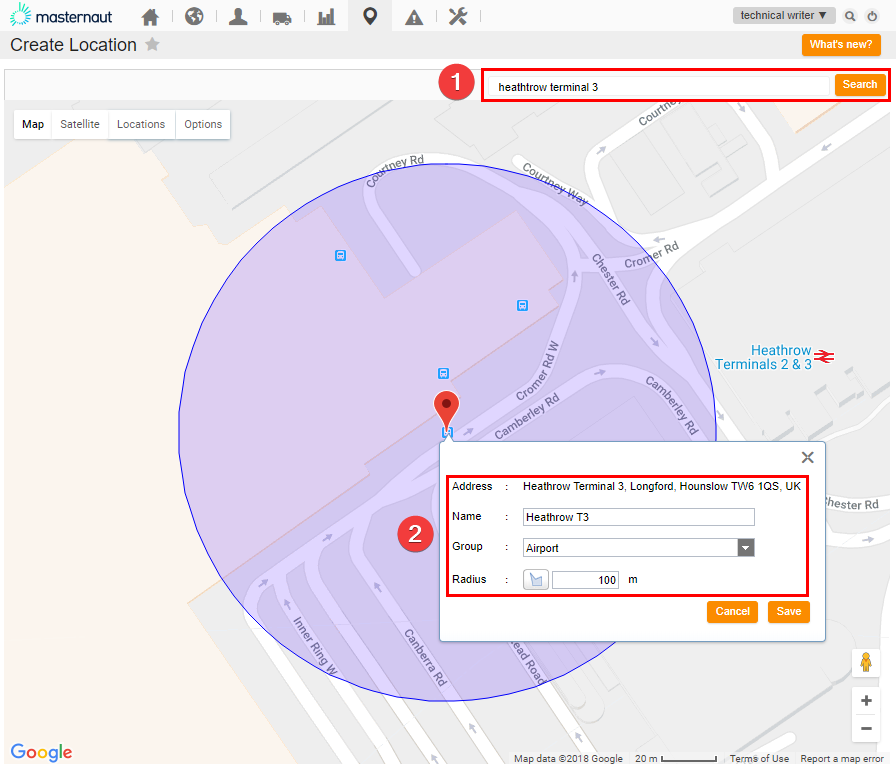Click the power logout icon
Viewport: 896px width, 764px height.
[x=872, y=16]
